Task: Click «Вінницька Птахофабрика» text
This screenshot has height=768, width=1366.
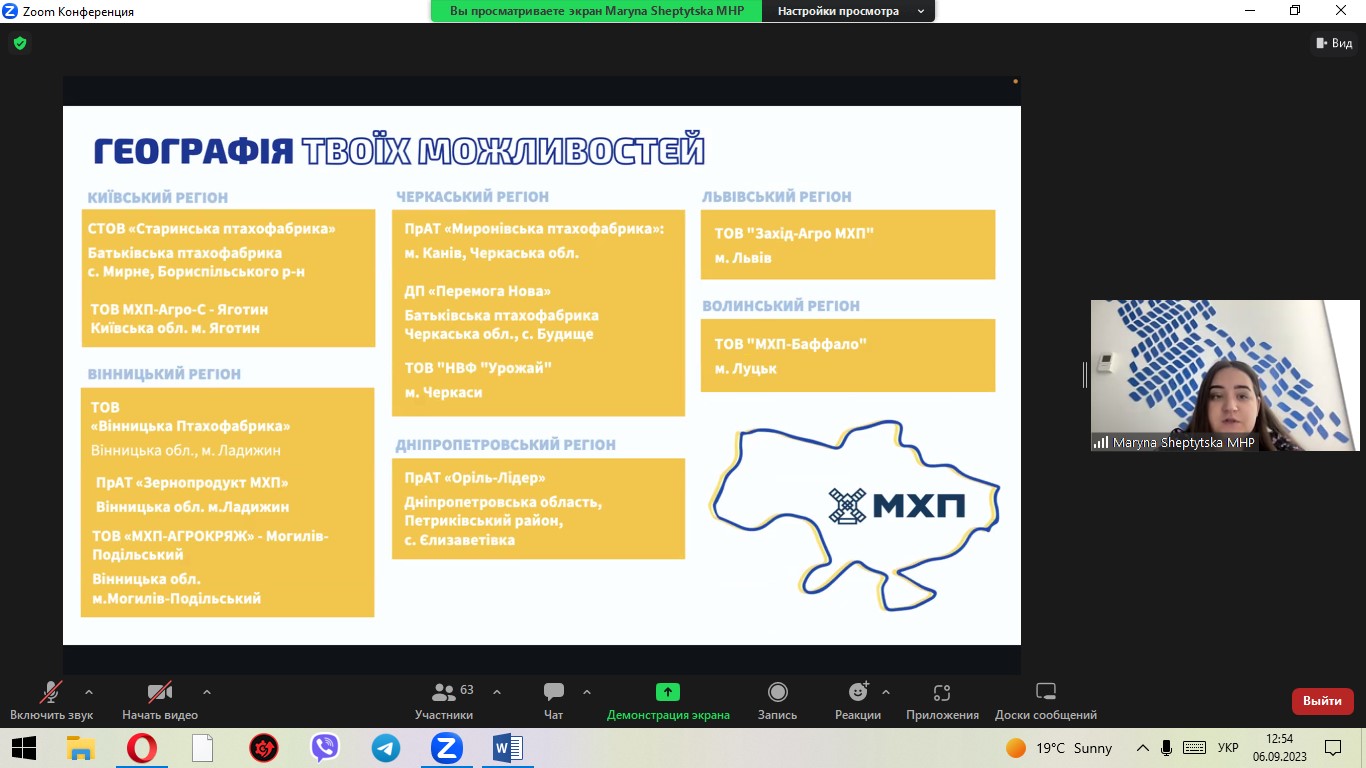Action: (x=190, y=426)
